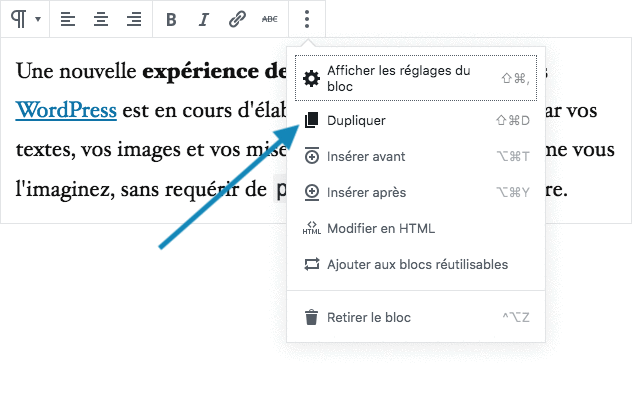Toggle strikethrough formatting
Image resolution: width=632 pixels, height=413 pixels.
[x=270, y=19]
